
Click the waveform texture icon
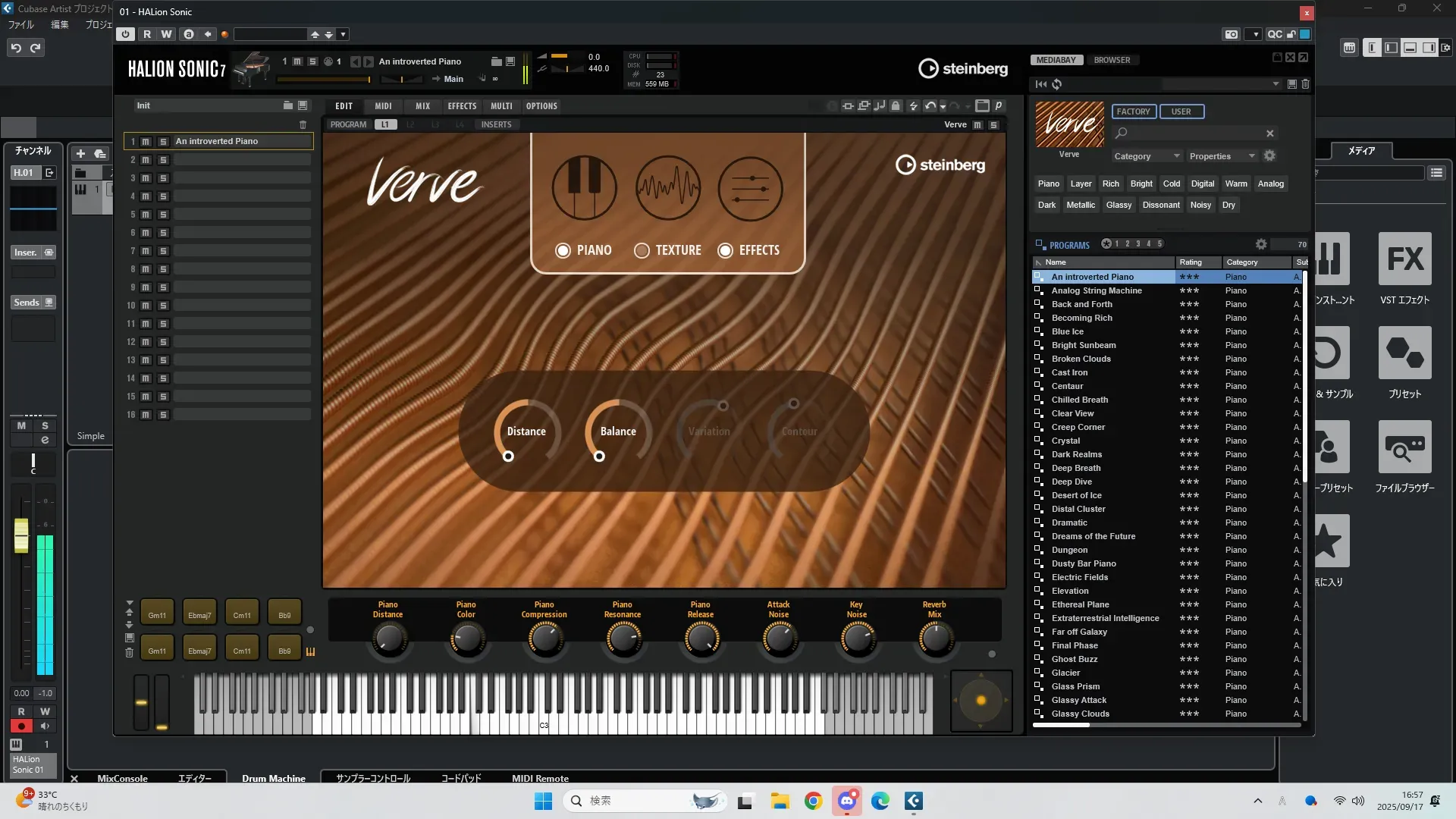coord(667,188)
